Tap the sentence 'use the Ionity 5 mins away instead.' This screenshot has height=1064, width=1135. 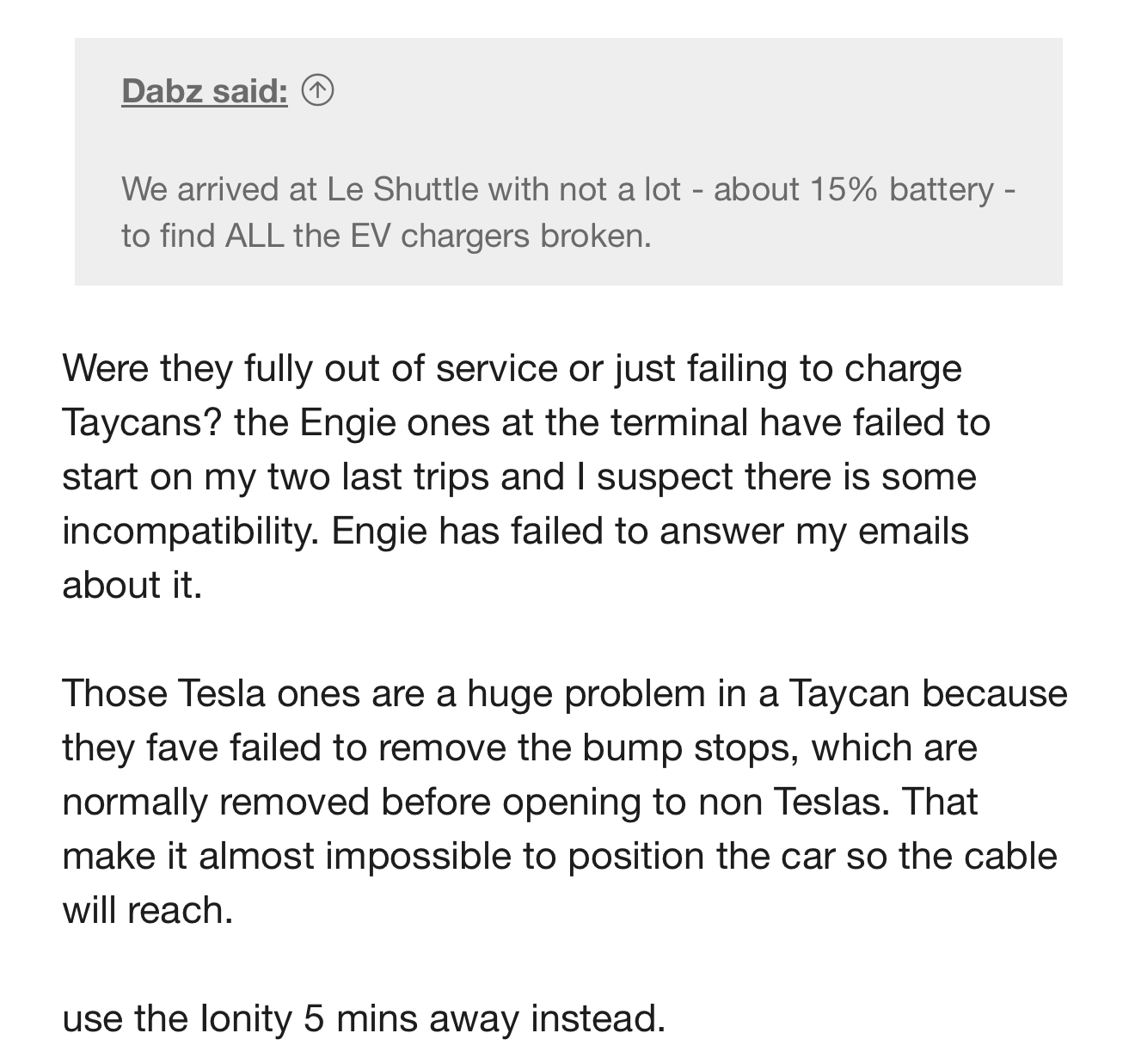point(364,1018)
